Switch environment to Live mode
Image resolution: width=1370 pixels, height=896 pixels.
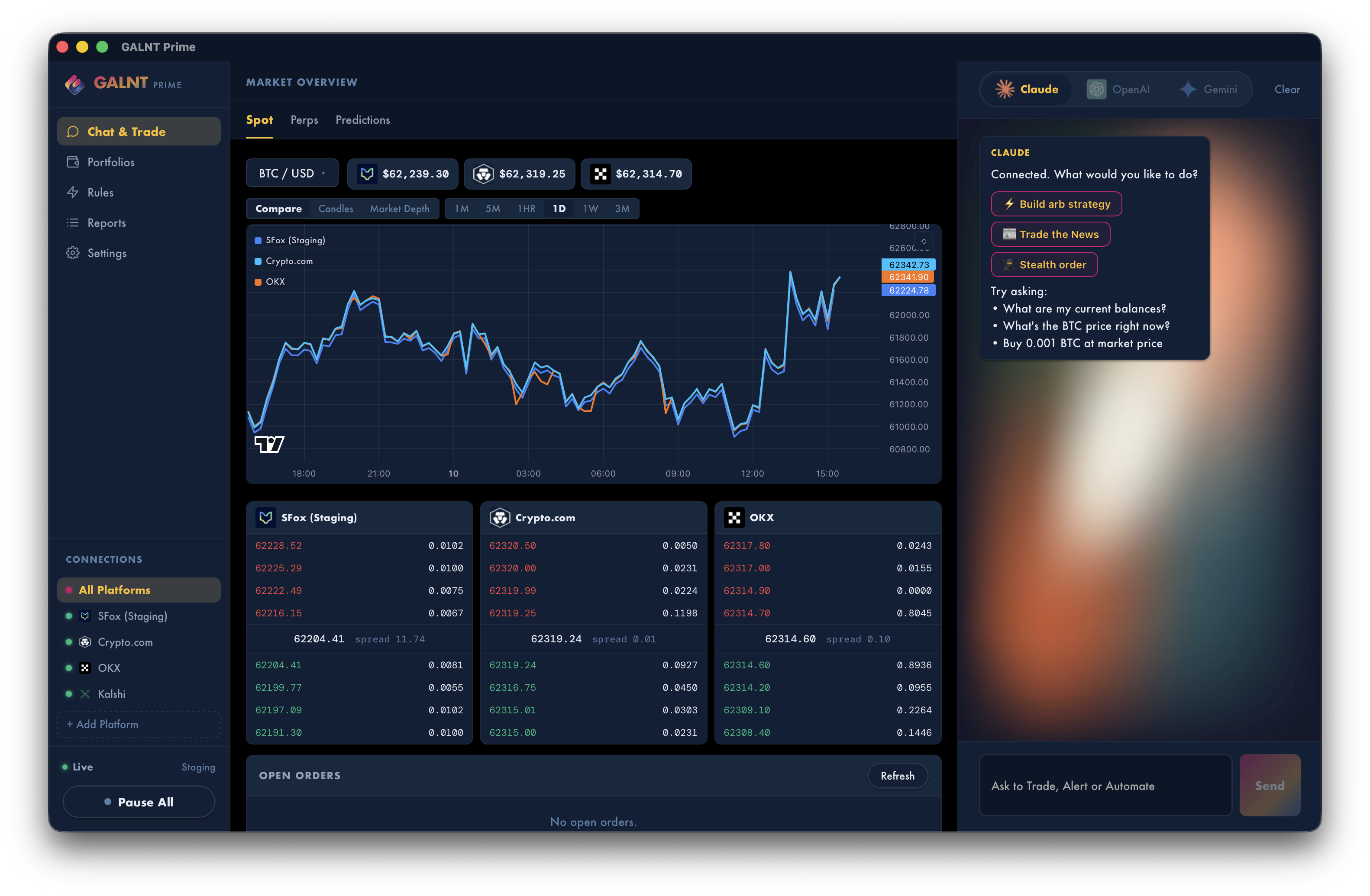tap(78, 767)
